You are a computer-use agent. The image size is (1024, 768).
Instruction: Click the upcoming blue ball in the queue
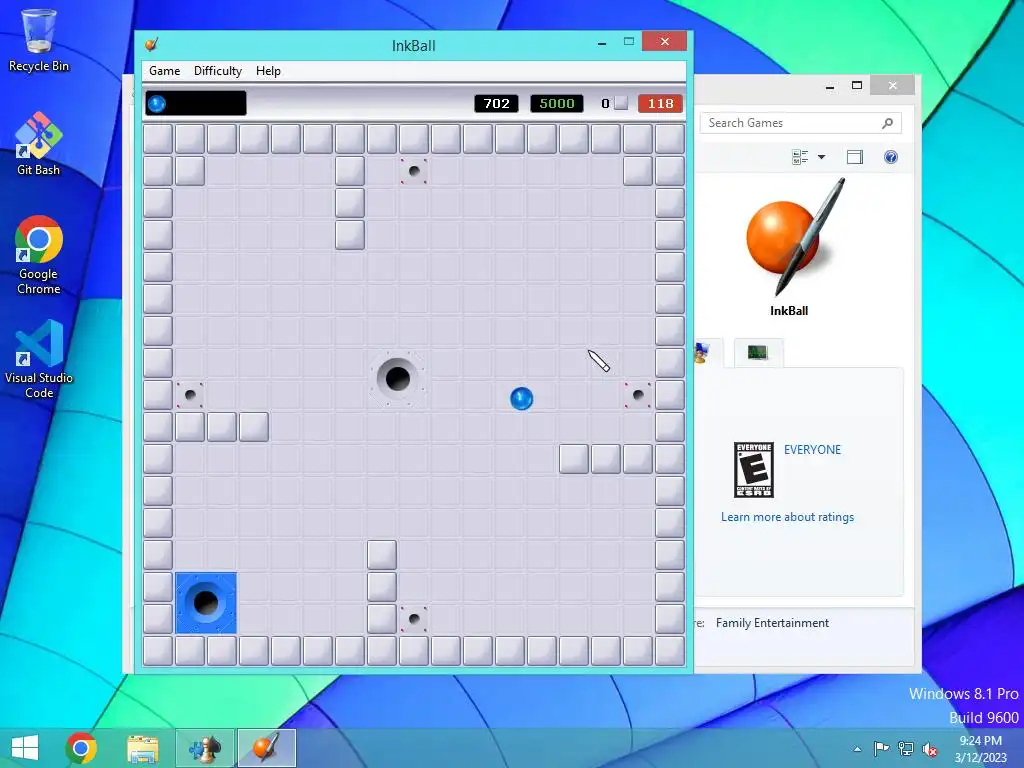pyautogui.click(x=157, y=103)
